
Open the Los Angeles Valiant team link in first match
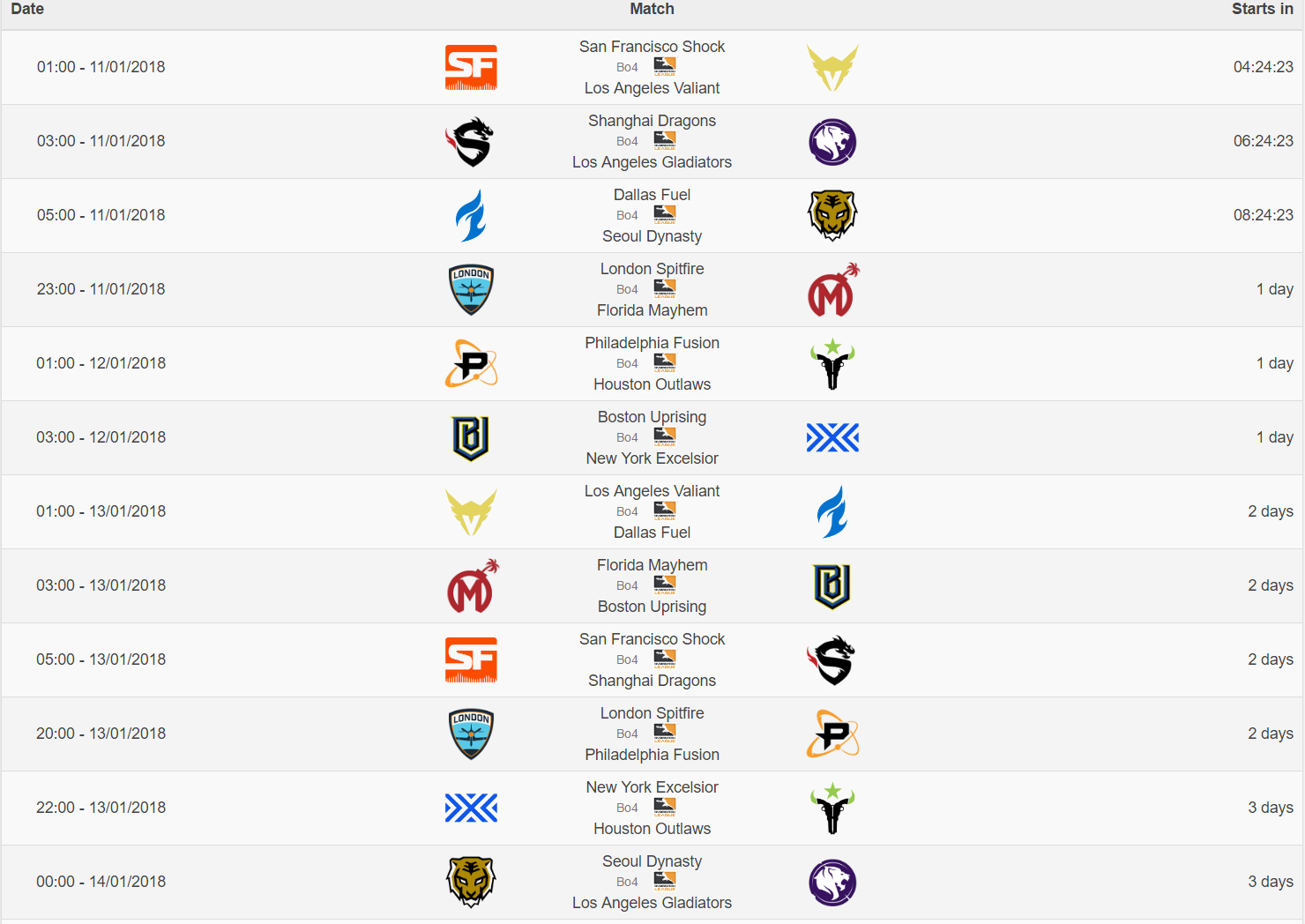[652, 88]
